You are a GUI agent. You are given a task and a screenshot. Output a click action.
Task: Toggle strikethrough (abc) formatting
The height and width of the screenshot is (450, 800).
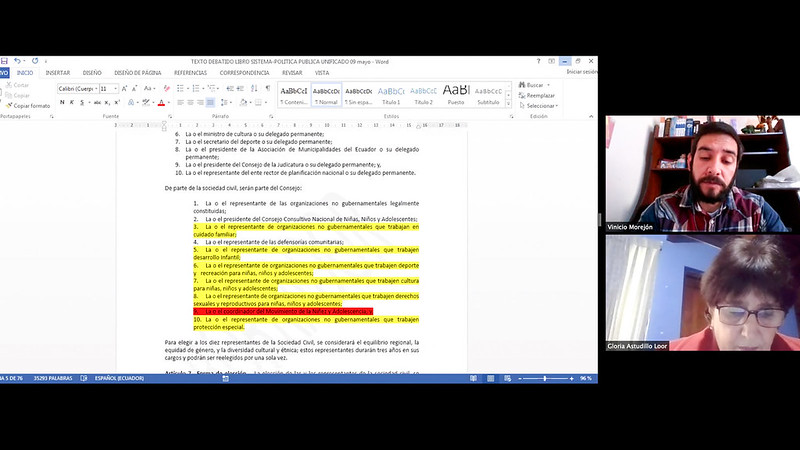97,103
